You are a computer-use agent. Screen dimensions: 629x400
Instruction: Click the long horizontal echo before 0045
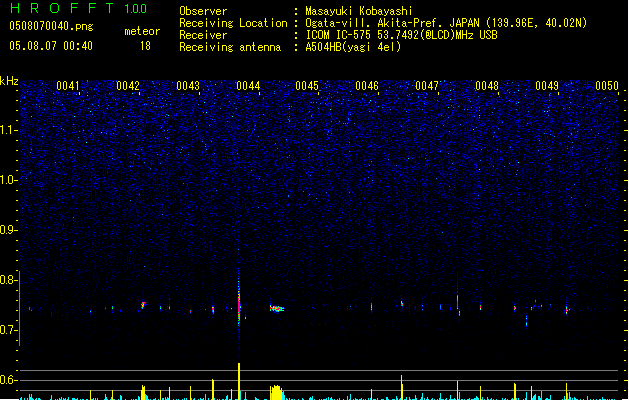click(x=276, y=309)
